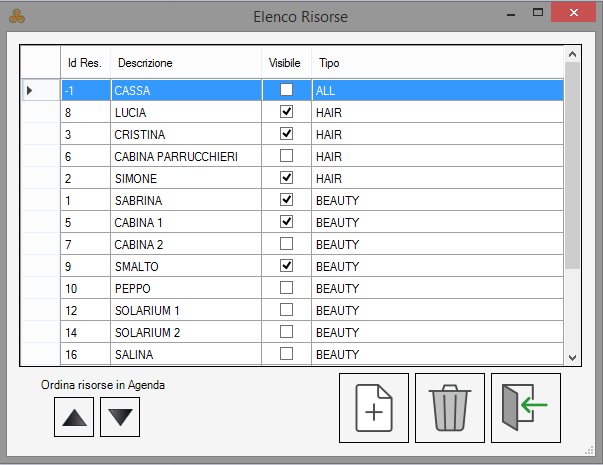Toggle Visibile checkbox for SMALTO row
This screenshot has width=603, height=465.
pos(287,266)
